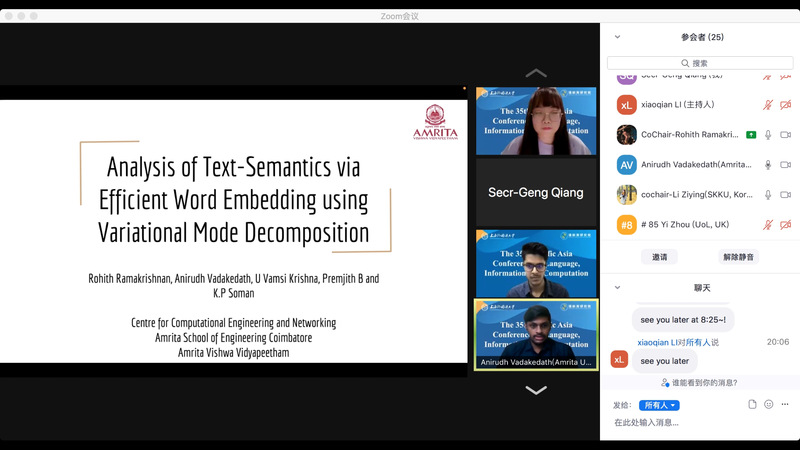Viewport: 800px width, 450px height.
Task: Select the Secr-Geng Qiang video tile
Action: coord(536,193)
